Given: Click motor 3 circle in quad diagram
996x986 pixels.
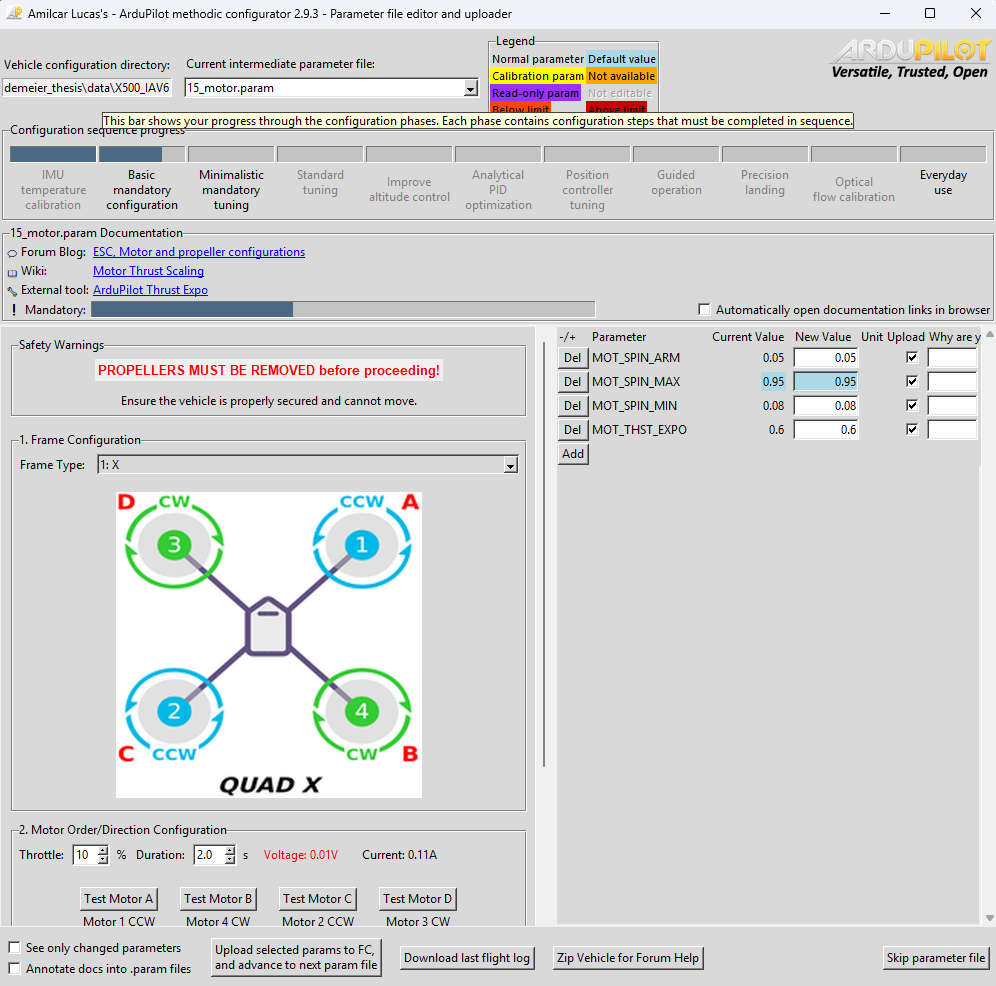Looking at the screenshot, I should click(x=174, y=545).
